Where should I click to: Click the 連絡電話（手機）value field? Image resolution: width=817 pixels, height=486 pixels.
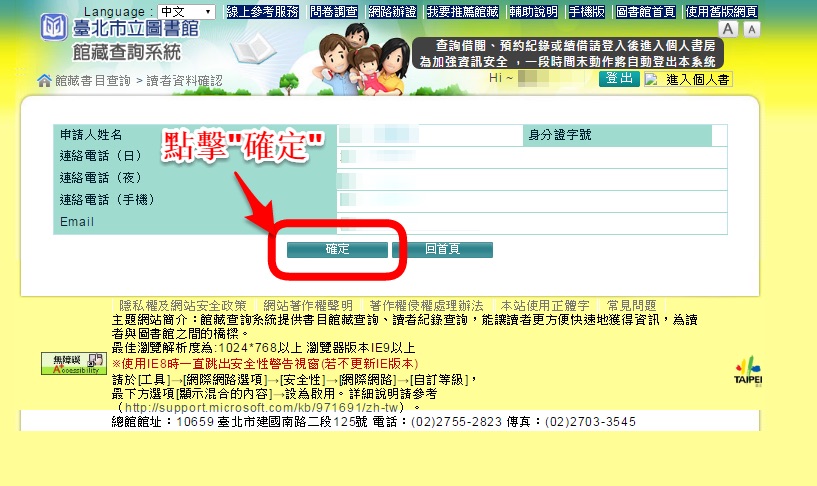tap(532, 201)
